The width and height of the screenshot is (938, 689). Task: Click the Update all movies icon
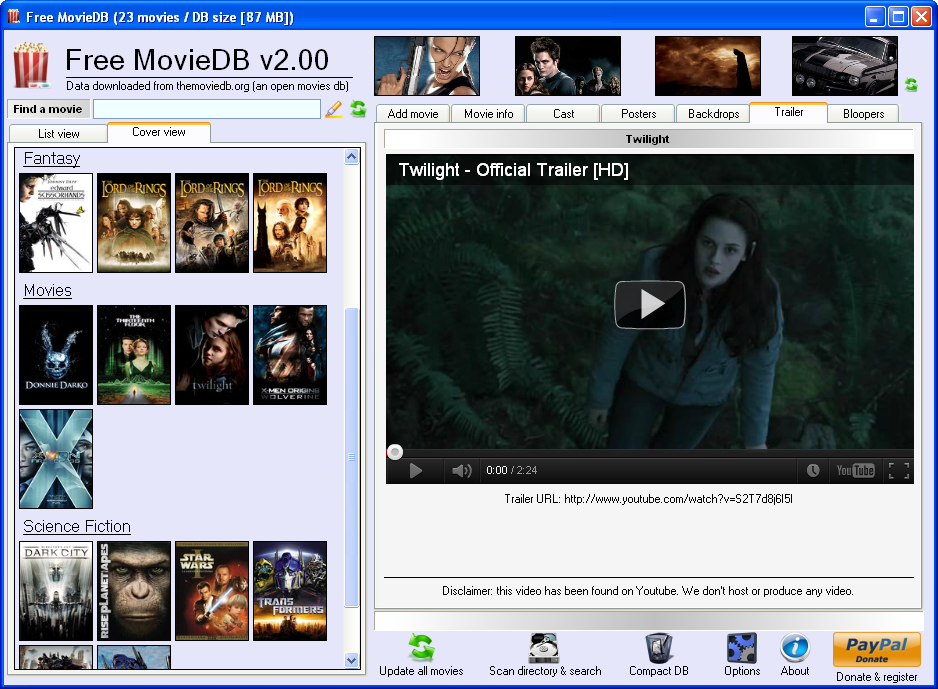tap(421, 648)
